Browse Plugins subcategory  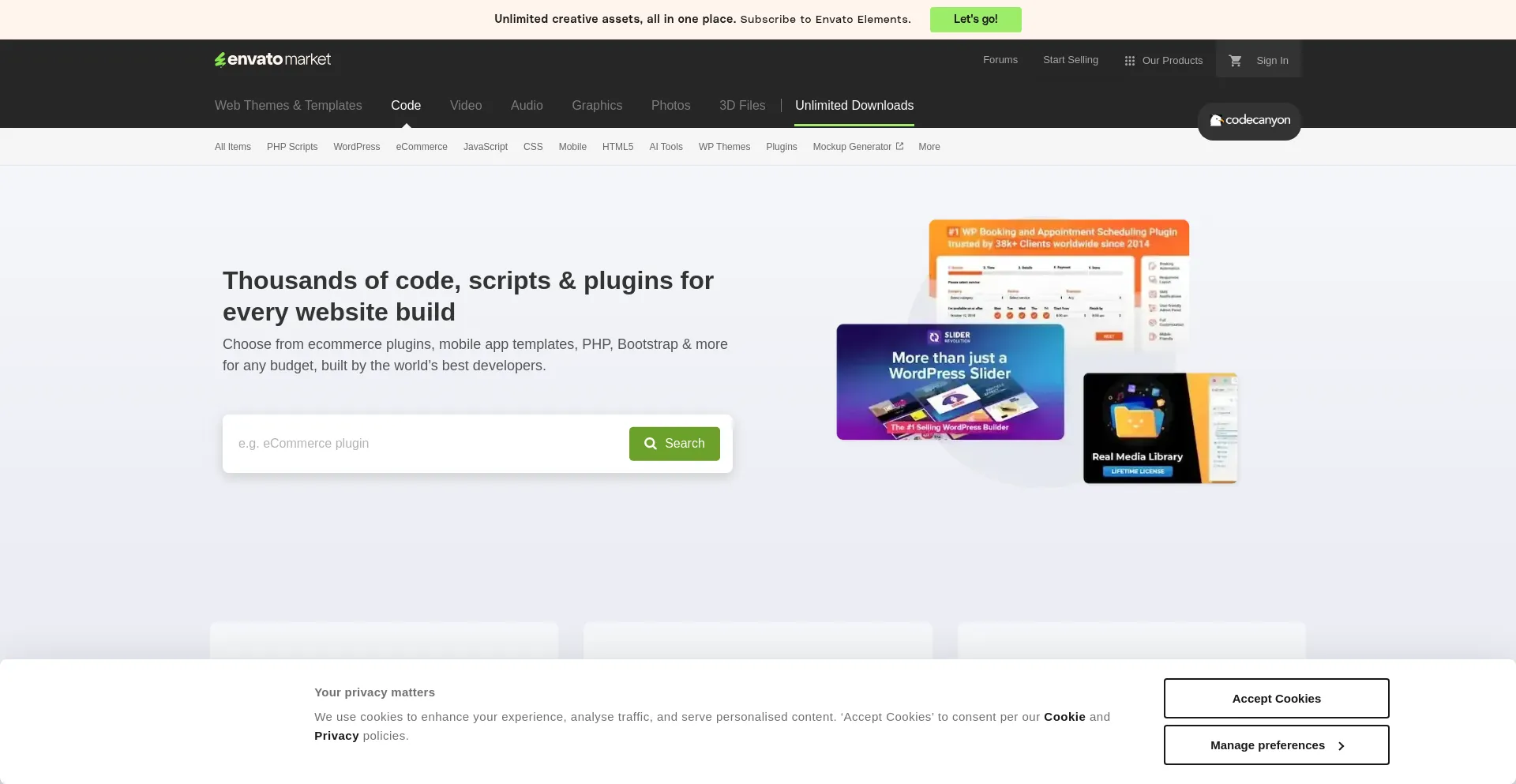(x=782, y=147)
